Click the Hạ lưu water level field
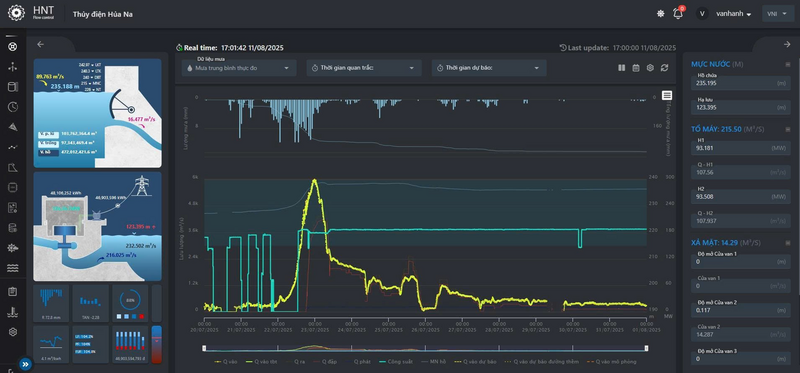 tap(740, 107)
